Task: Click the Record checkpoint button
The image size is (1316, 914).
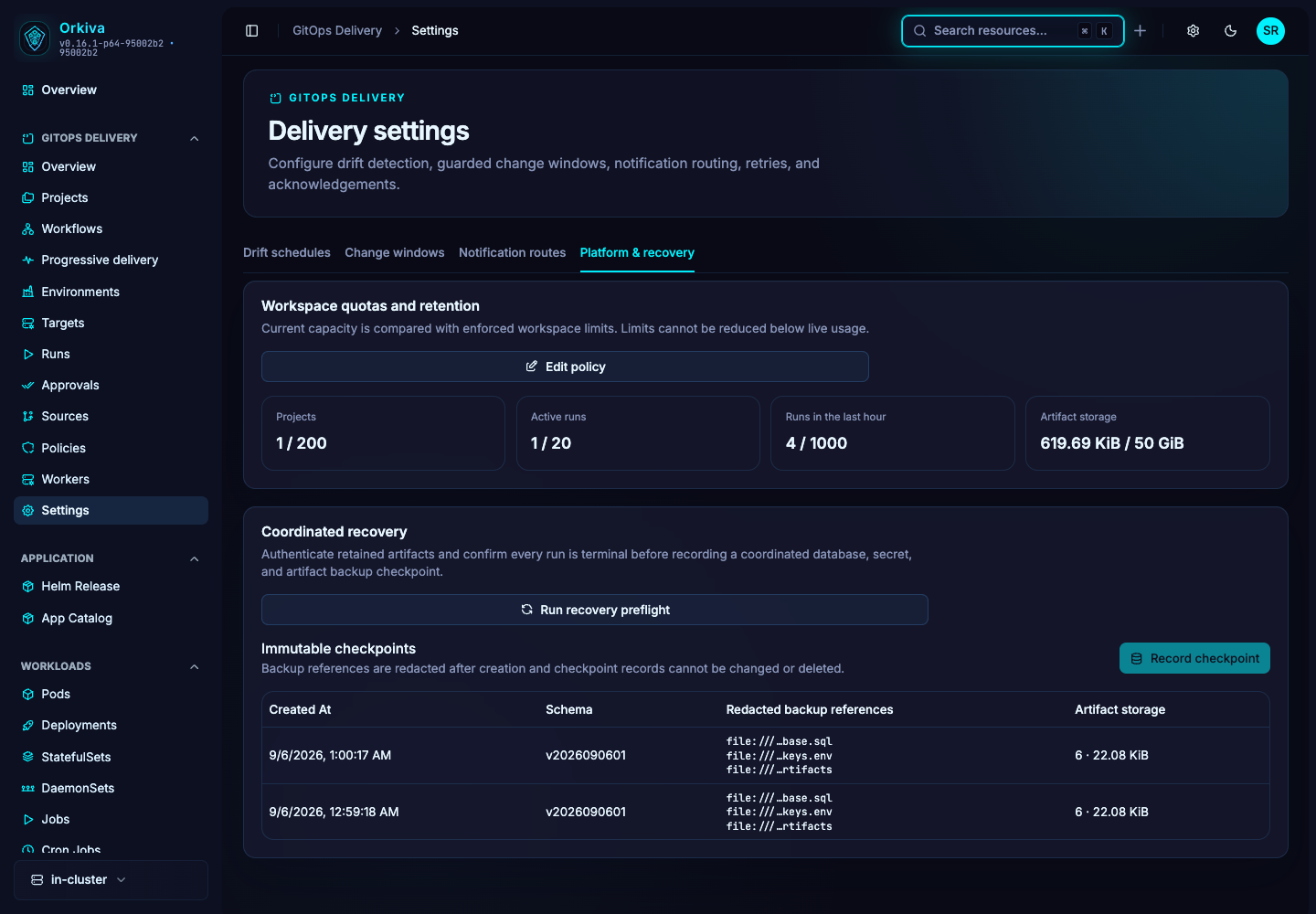Action: [x=1194, y=658]
